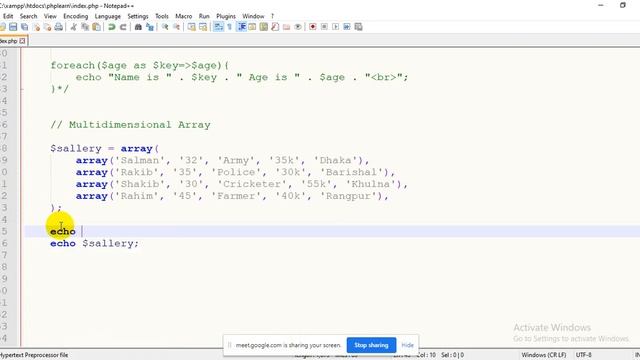640x360 pixels.
Task: Click Hypertext Preprocessor file status text
Action: [x=34, y=355]
